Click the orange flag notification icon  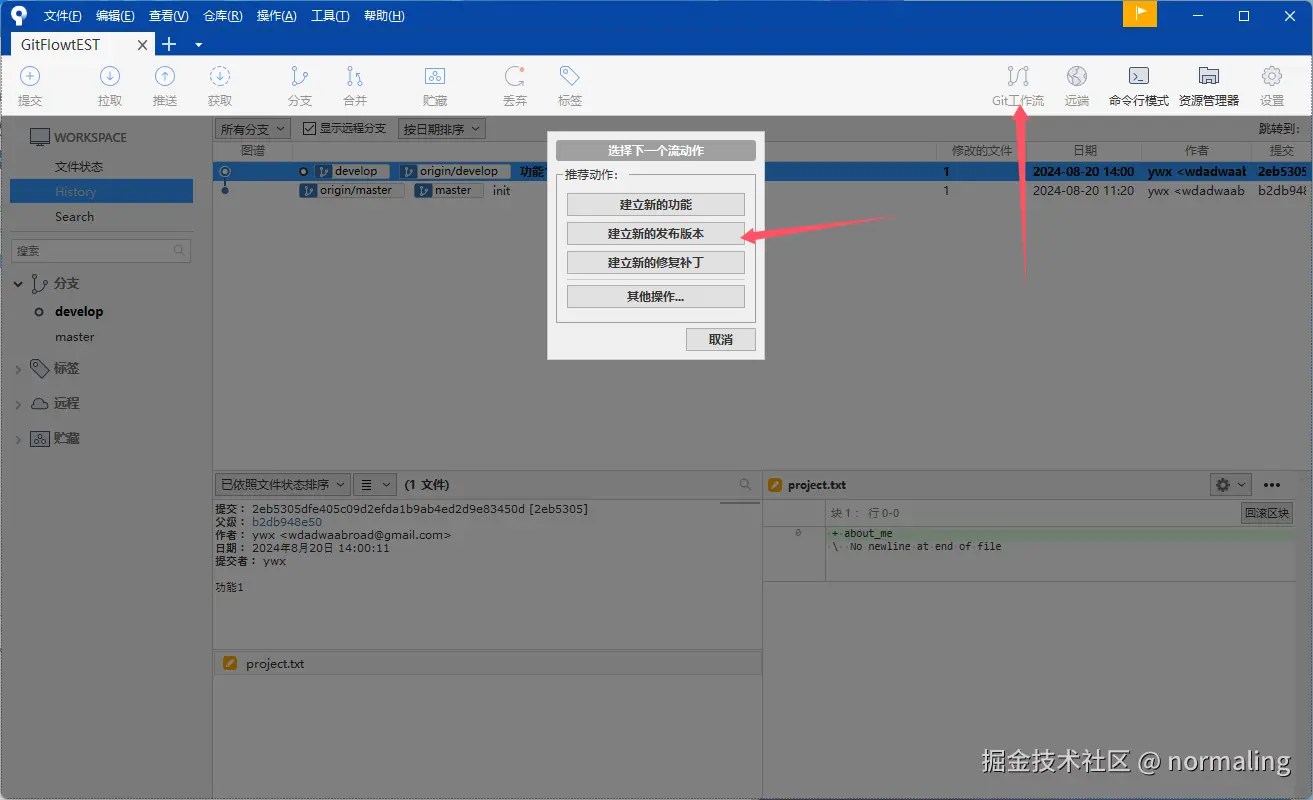coord(1140,14)
